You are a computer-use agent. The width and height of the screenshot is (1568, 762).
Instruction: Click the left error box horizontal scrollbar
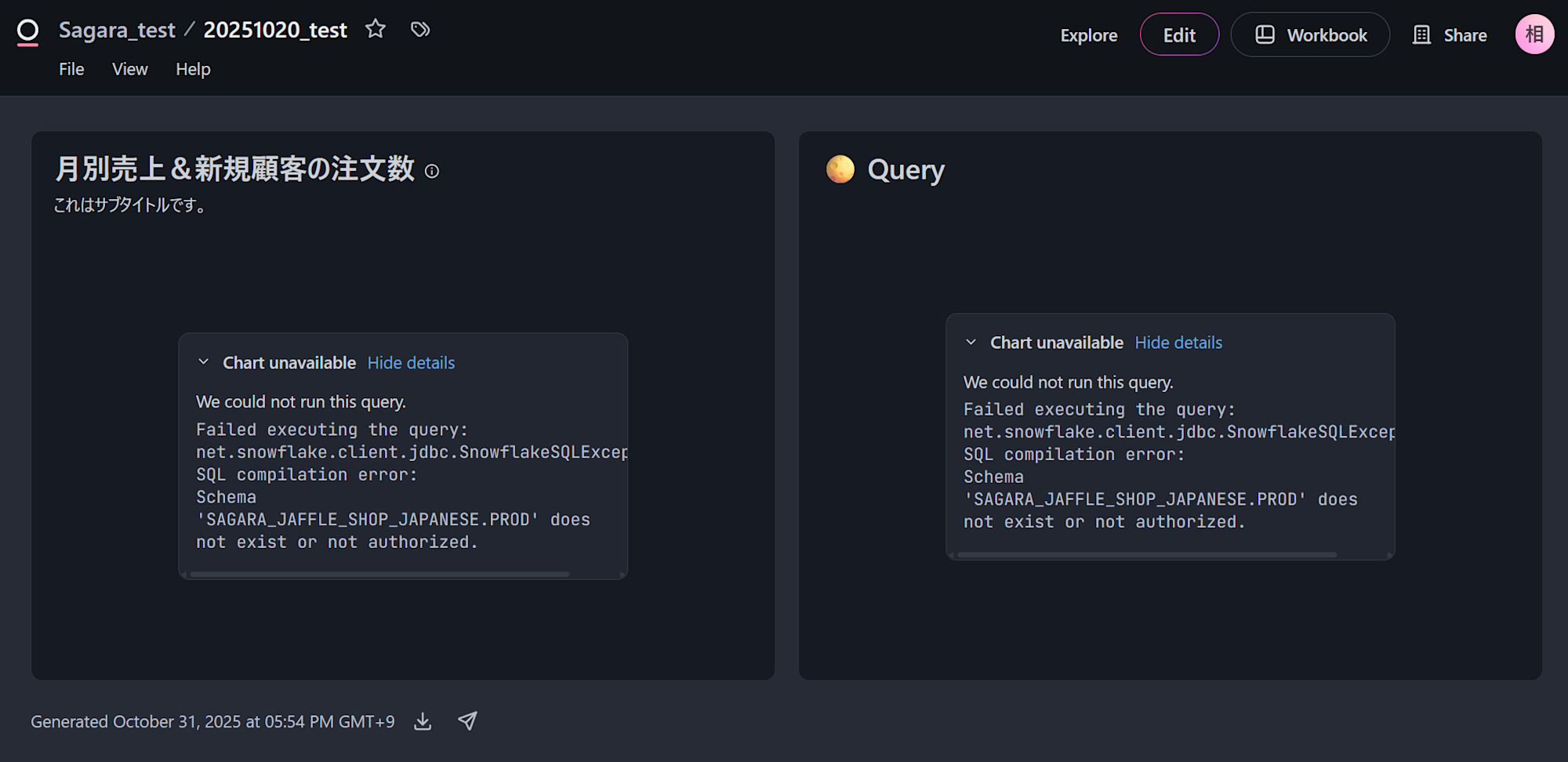coord(380,575)
